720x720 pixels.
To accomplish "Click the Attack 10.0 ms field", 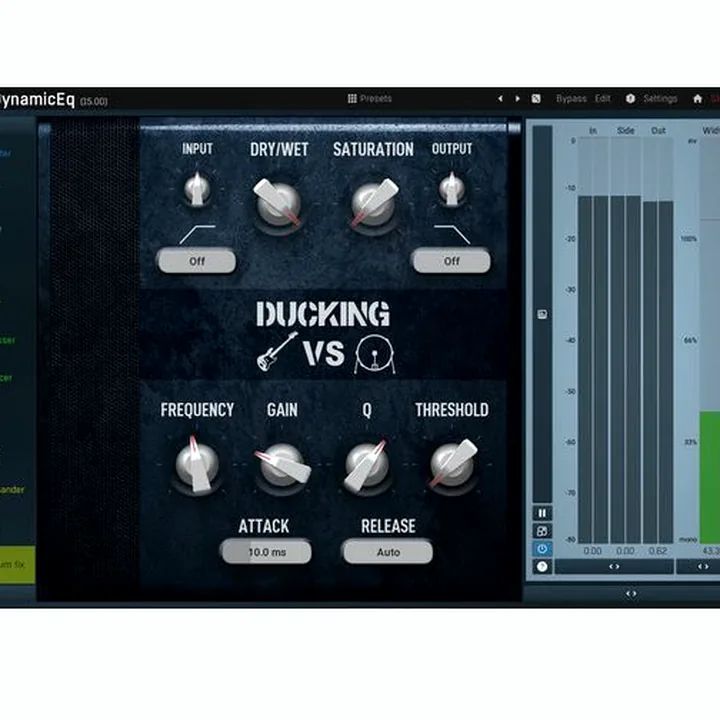I will 266,552.
